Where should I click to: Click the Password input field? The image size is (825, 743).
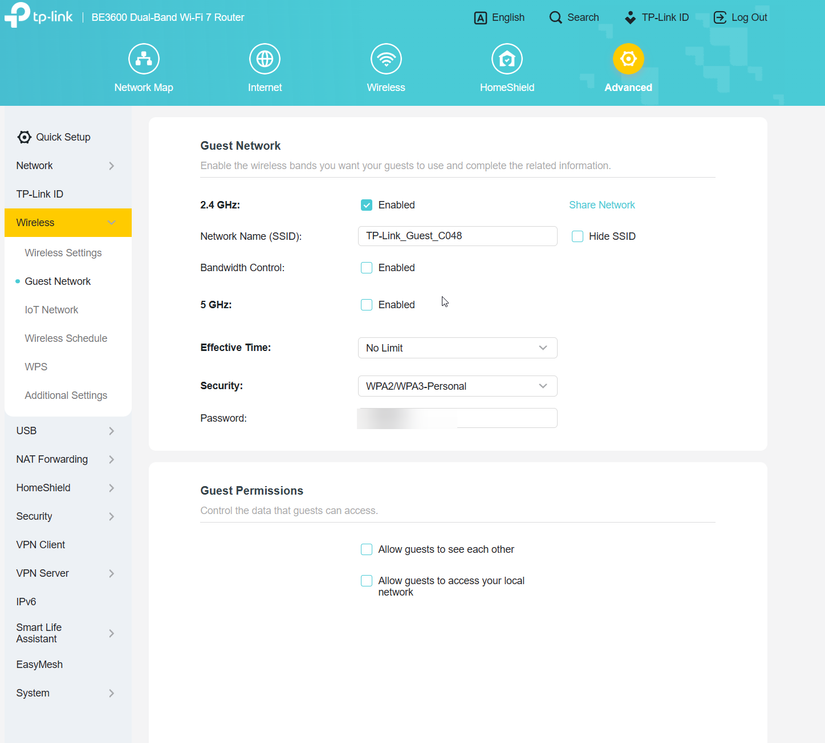pyautogui.click(x=458, y=418)
